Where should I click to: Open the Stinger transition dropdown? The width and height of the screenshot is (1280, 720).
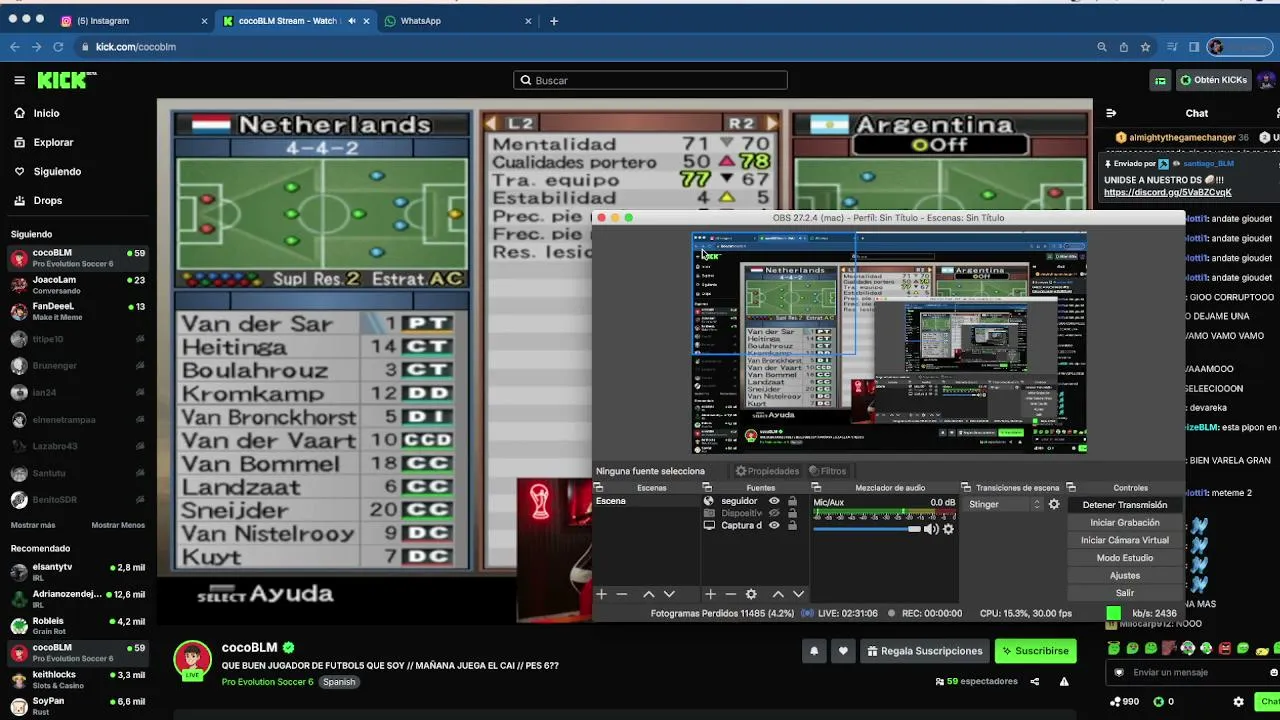click(x=1004, y=505)
